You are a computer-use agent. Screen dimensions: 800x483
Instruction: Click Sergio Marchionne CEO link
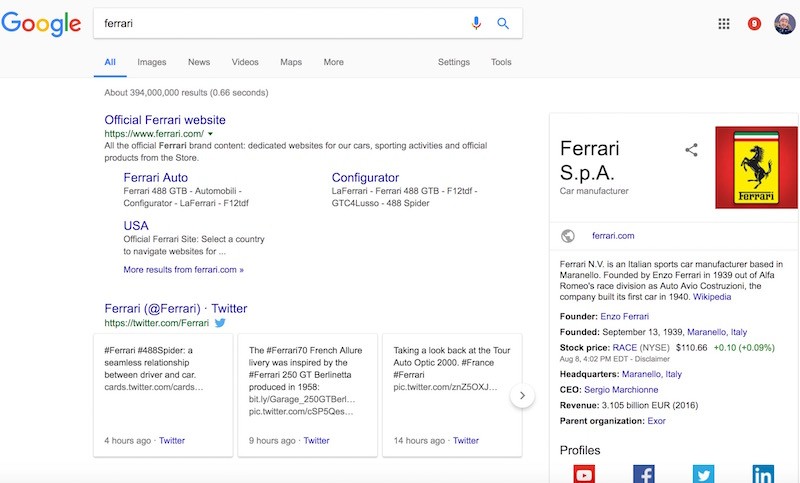[621, 390]
